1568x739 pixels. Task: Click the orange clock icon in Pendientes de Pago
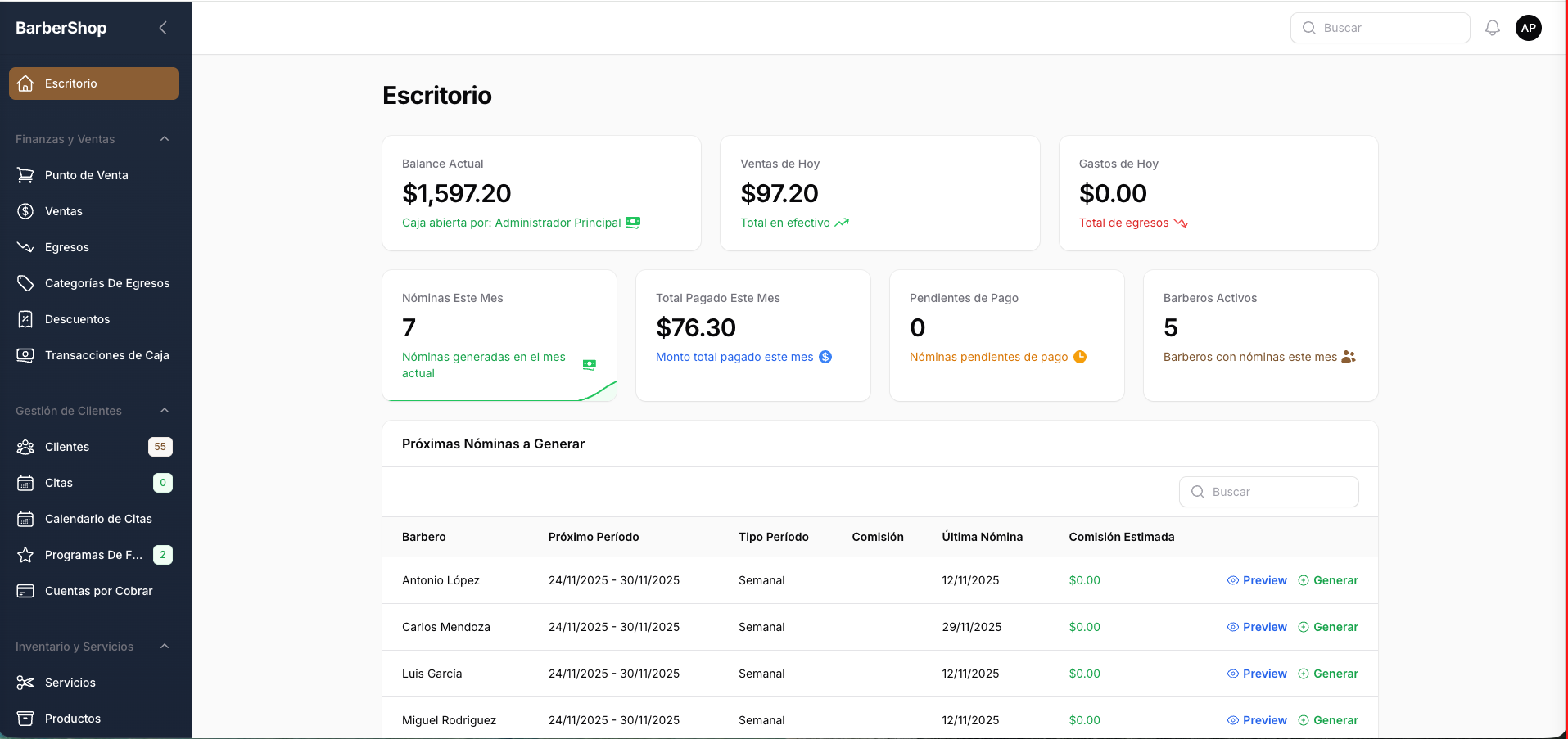pos(1080,357)
